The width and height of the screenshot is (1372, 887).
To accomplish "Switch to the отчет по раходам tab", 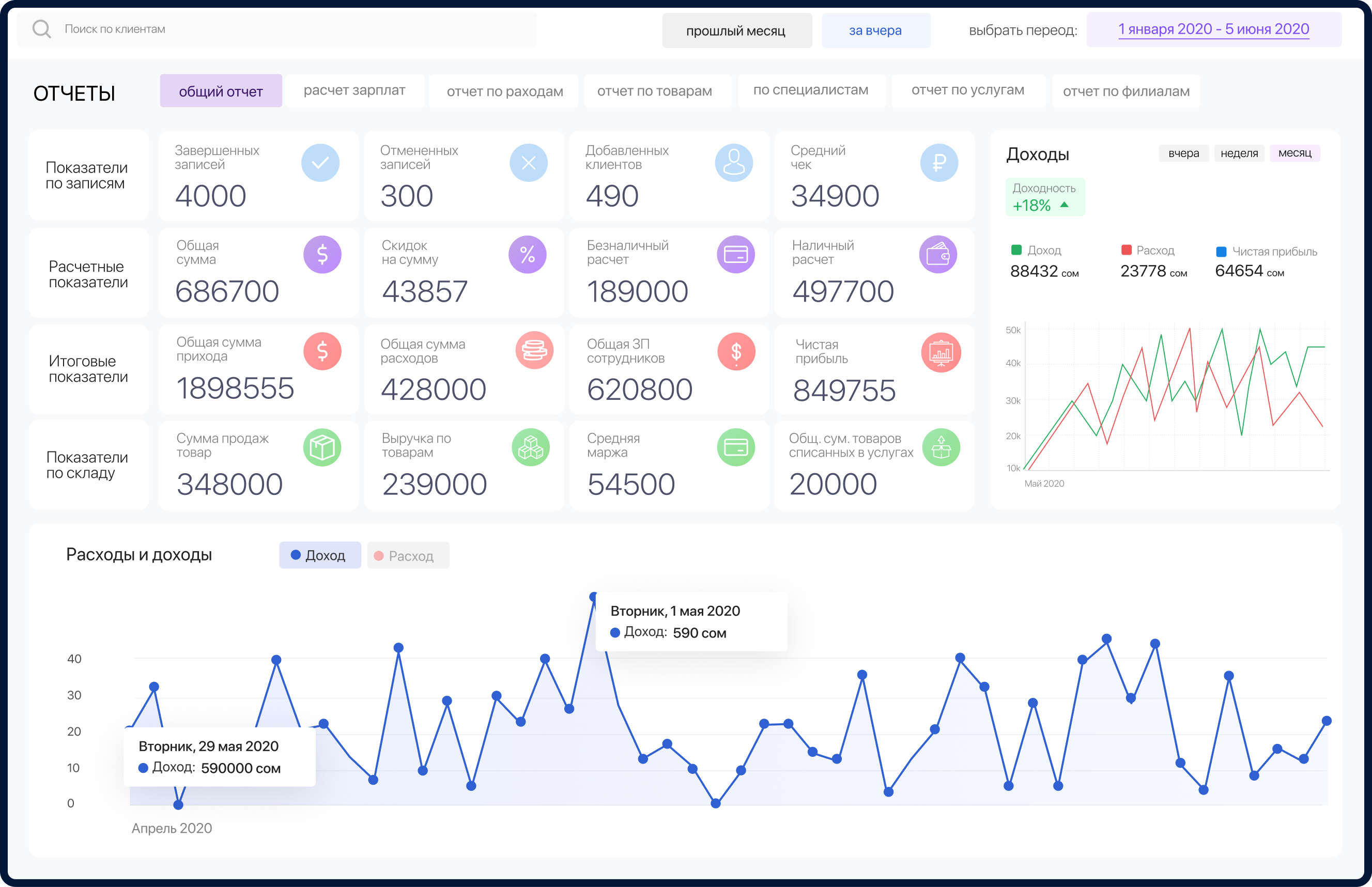I will click(x=504, y=91).
